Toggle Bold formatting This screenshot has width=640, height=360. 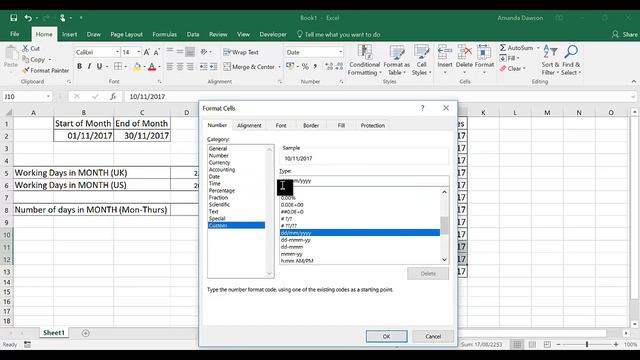[x=79, y=66]
